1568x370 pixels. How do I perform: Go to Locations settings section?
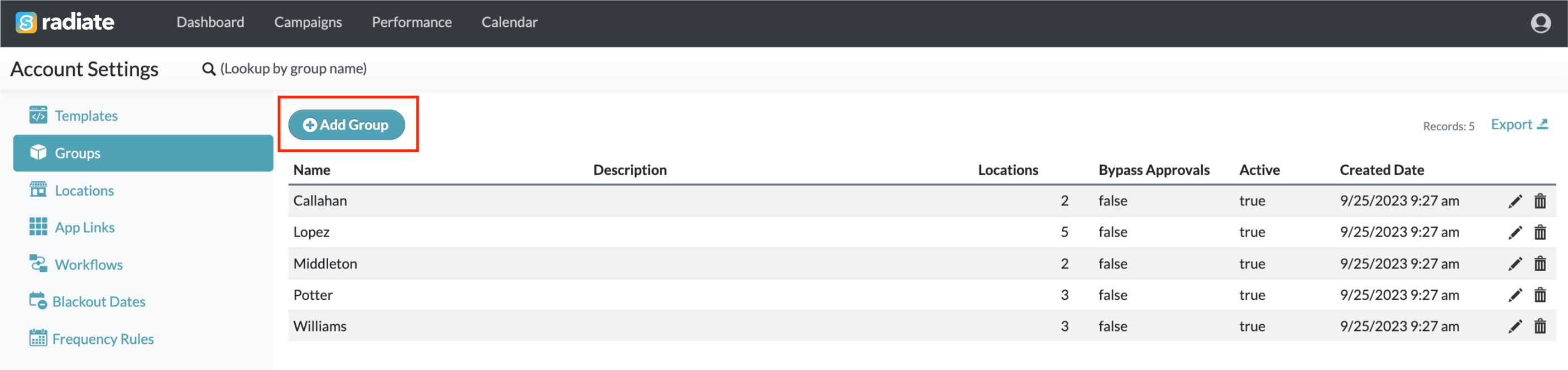point(85,190)
